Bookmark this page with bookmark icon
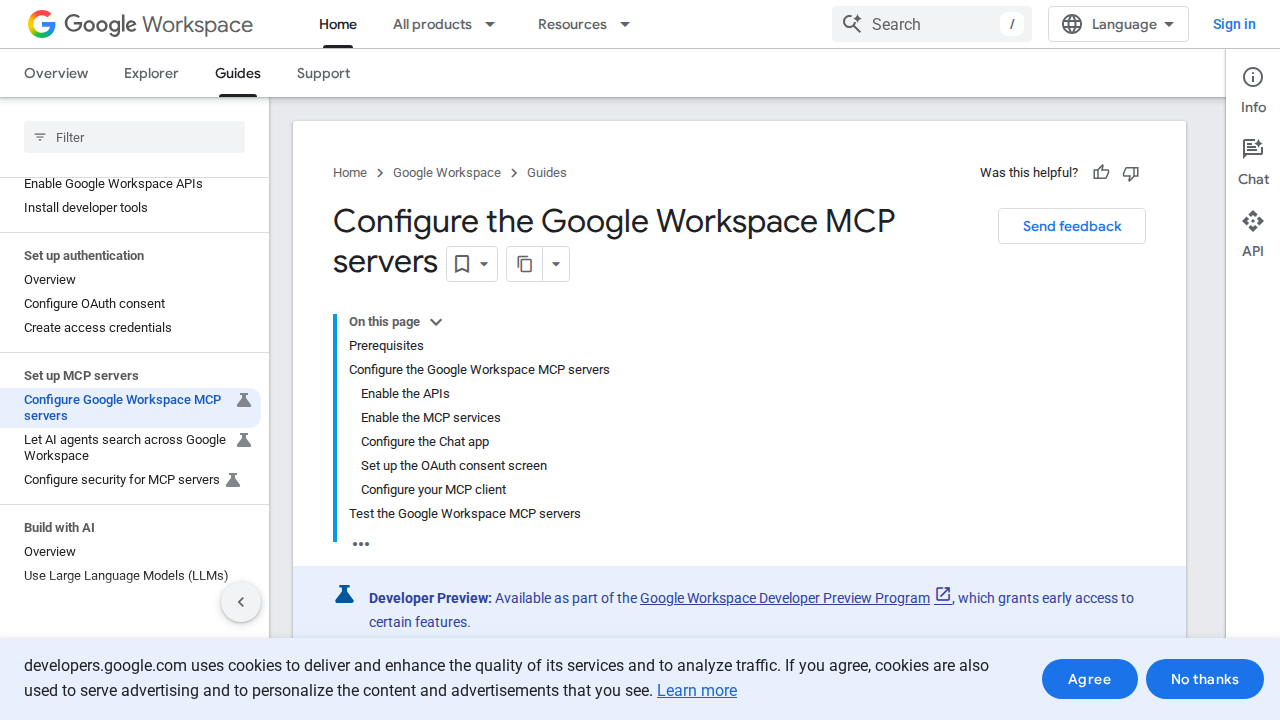This screenshot has height=720, width=1280. (462, 264)
